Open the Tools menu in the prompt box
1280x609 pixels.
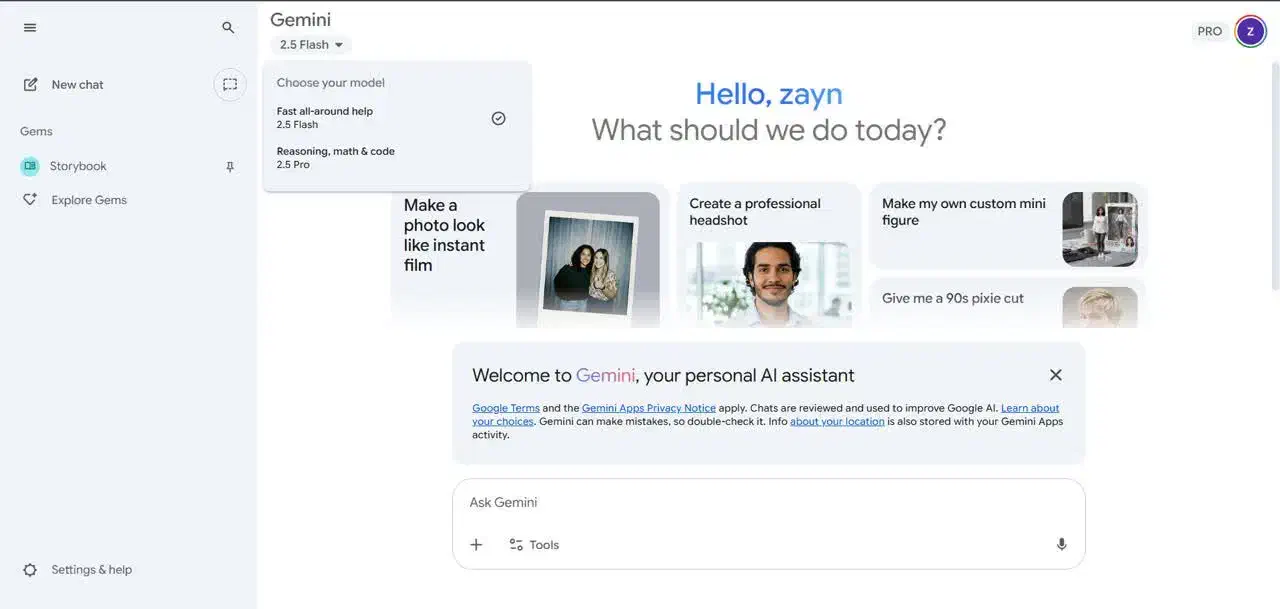[x=534, y=545]
